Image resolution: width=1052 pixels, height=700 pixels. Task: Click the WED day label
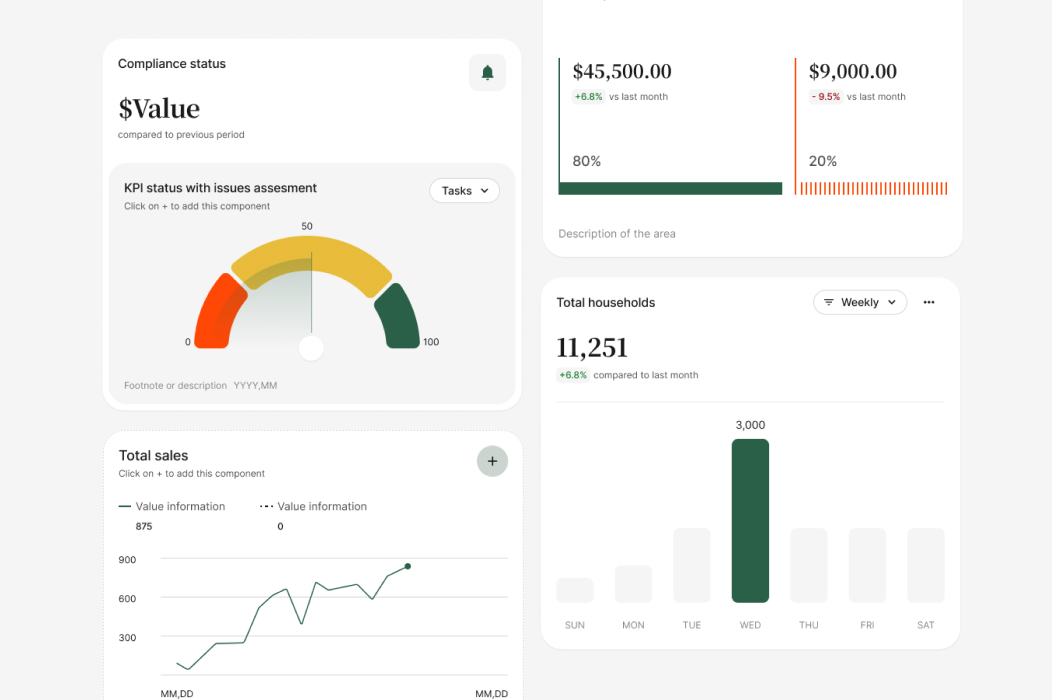(x=750, y=625)
